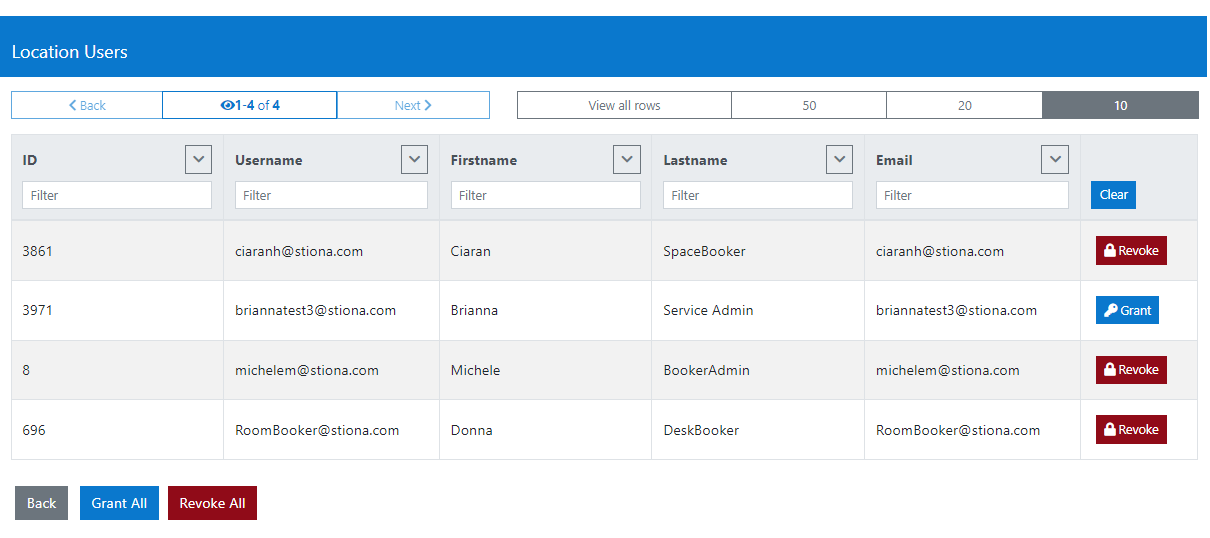The image size is (1210, 538).
Task: Click the ID cell 696
Action: coord(34,430)
